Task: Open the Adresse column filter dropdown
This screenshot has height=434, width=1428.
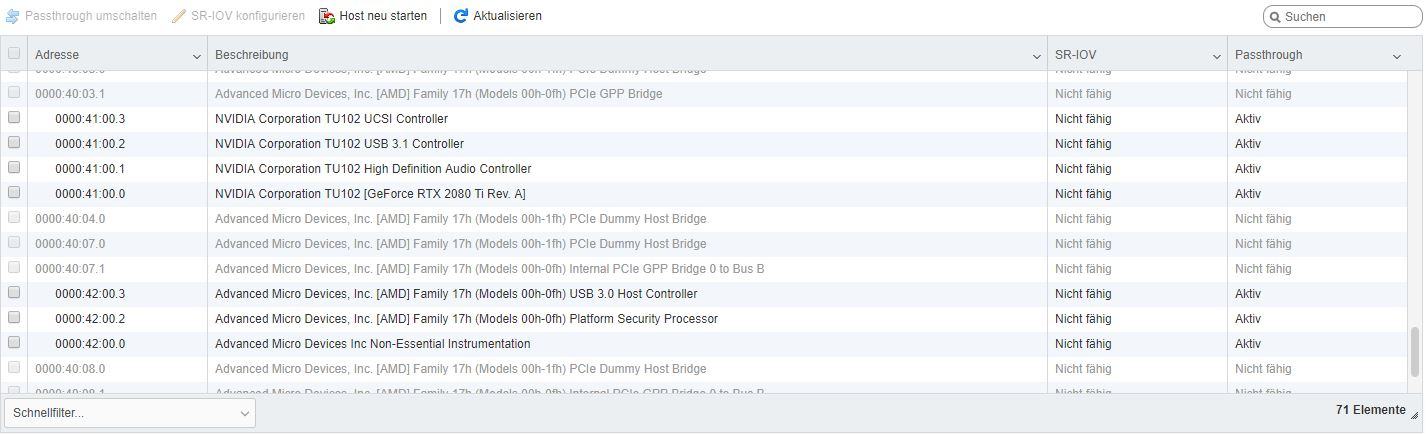Action: [x=196, y=56]
